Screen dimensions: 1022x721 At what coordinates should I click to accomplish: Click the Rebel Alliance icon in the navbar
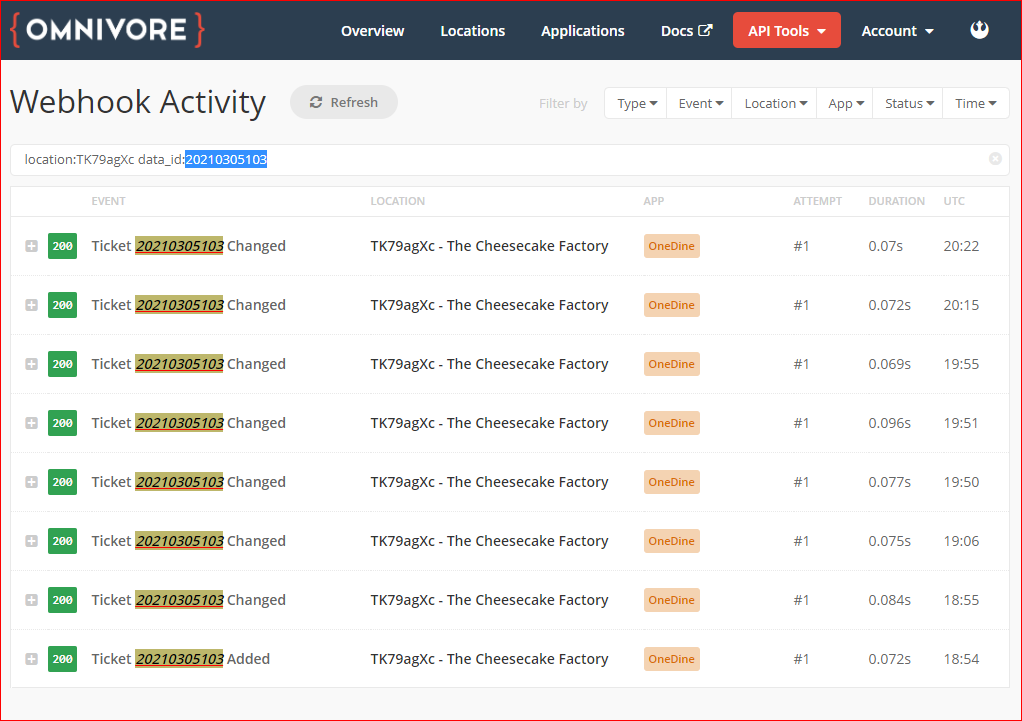click(977, 29)
